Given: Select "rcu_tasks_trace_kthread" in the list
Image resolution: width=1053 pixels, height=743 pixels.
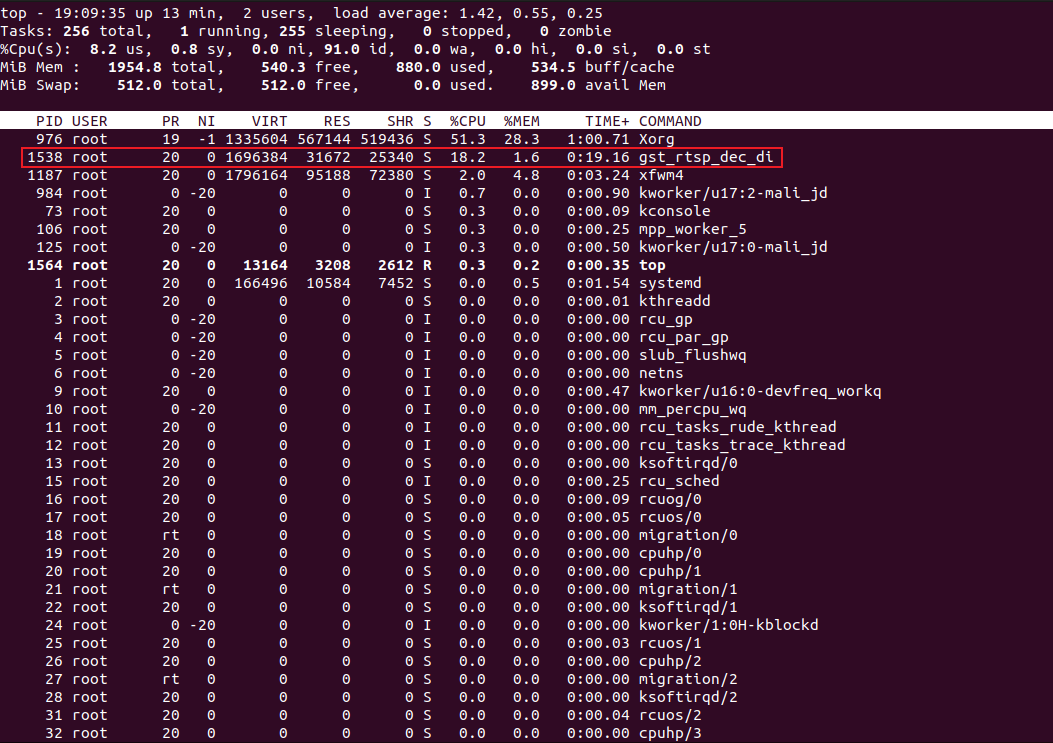Looking at the screenshot, I should tap(742, 445).
